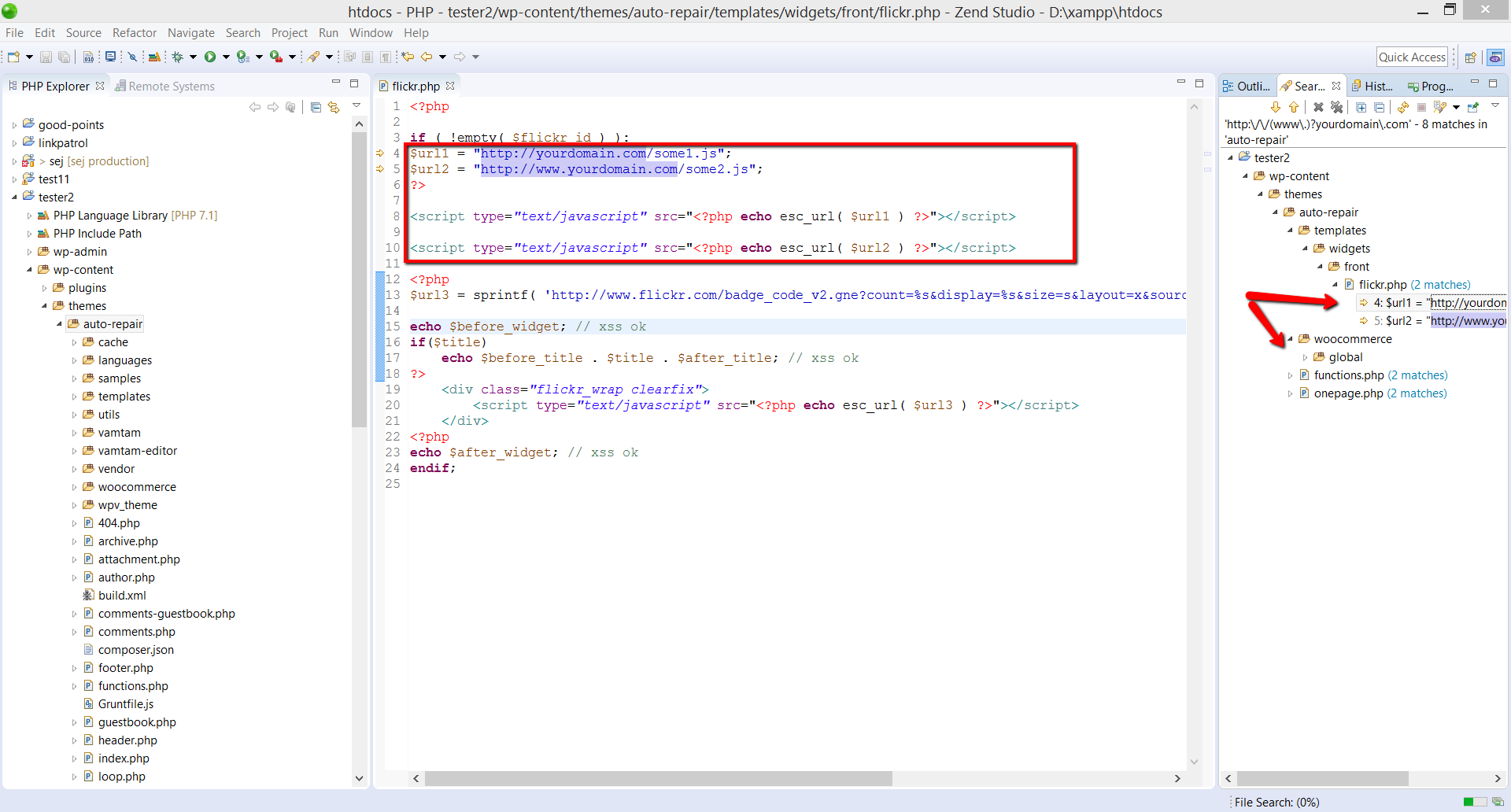Click the Run button in the toolbar
Viewport: 1511px width, 812px height.
tap(210, 57)
